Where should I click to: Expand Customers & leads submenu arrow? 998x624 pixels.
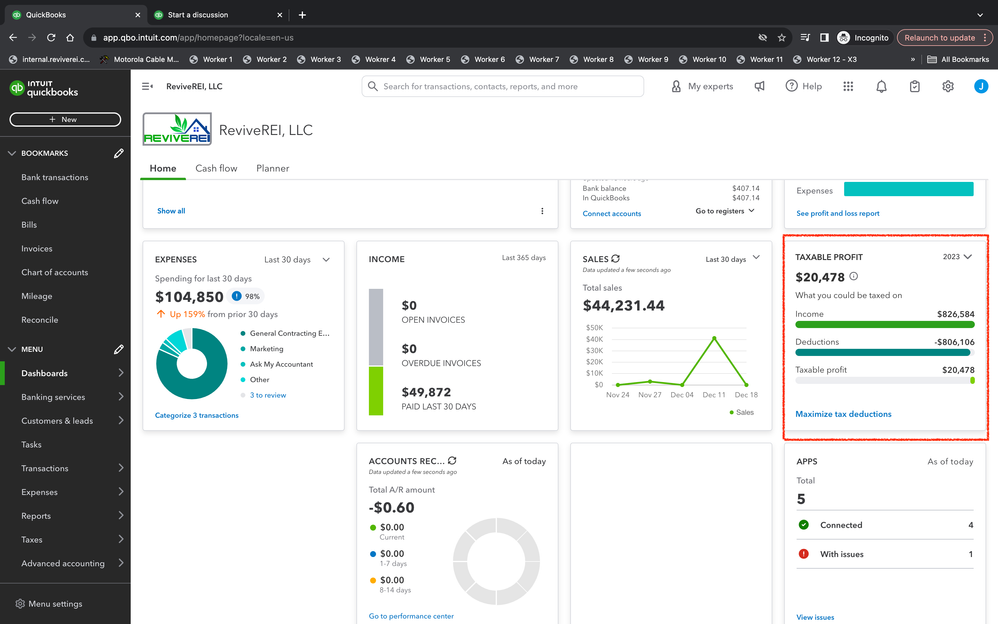pyautogui.click(x=121, y=420)
